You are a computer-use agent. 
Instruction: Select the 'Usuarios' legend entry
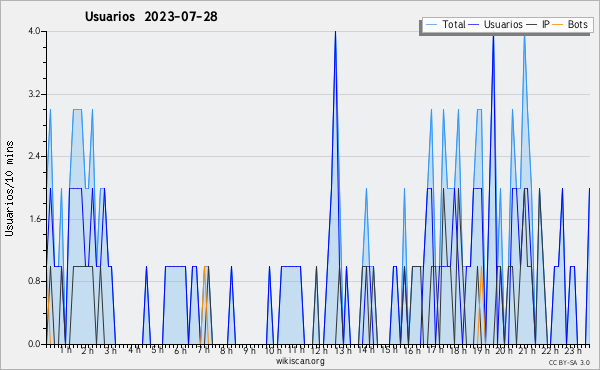(503, 24)
